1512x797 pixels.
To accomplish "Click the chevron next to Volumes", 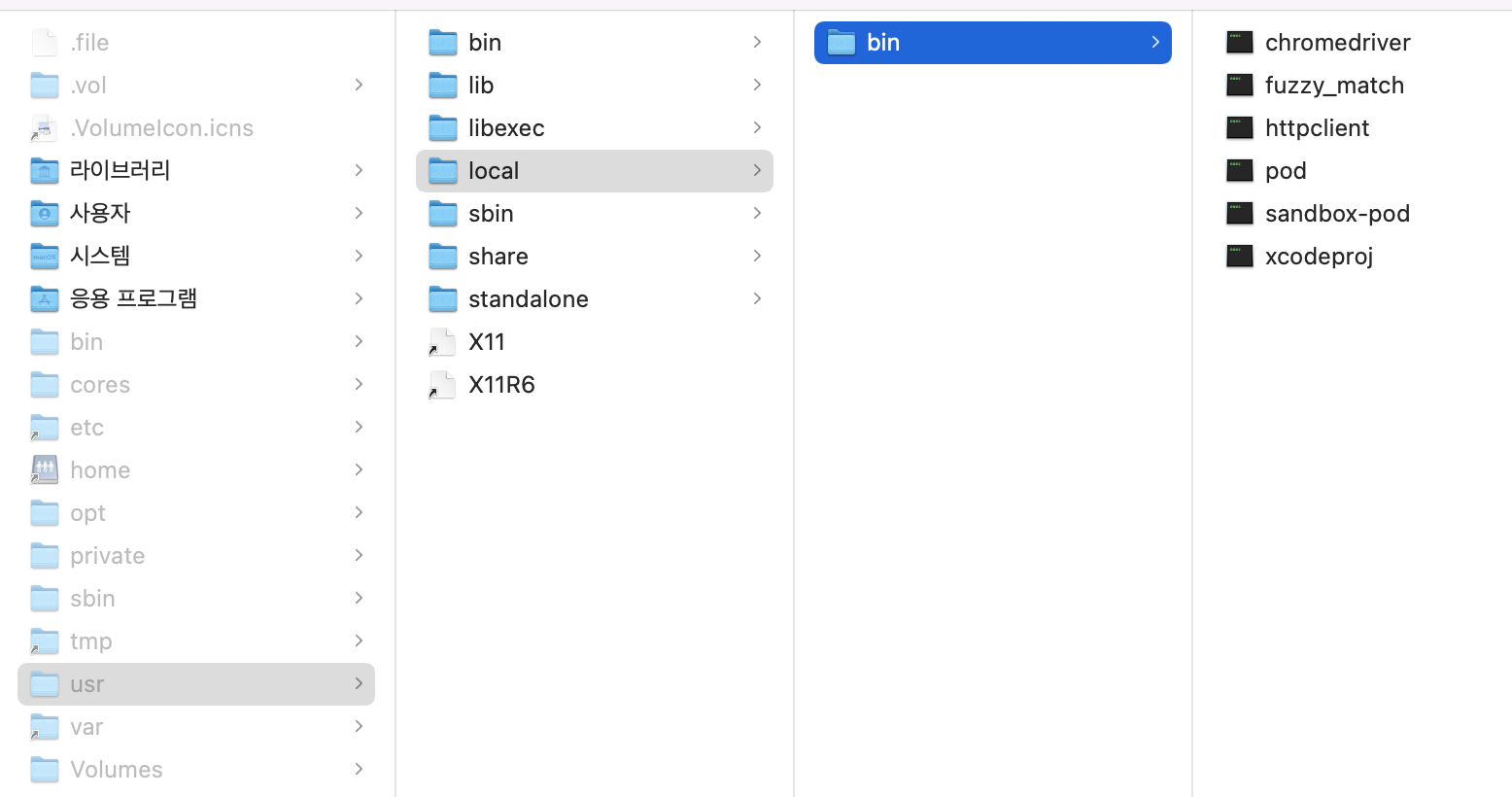I will point(359,769).
